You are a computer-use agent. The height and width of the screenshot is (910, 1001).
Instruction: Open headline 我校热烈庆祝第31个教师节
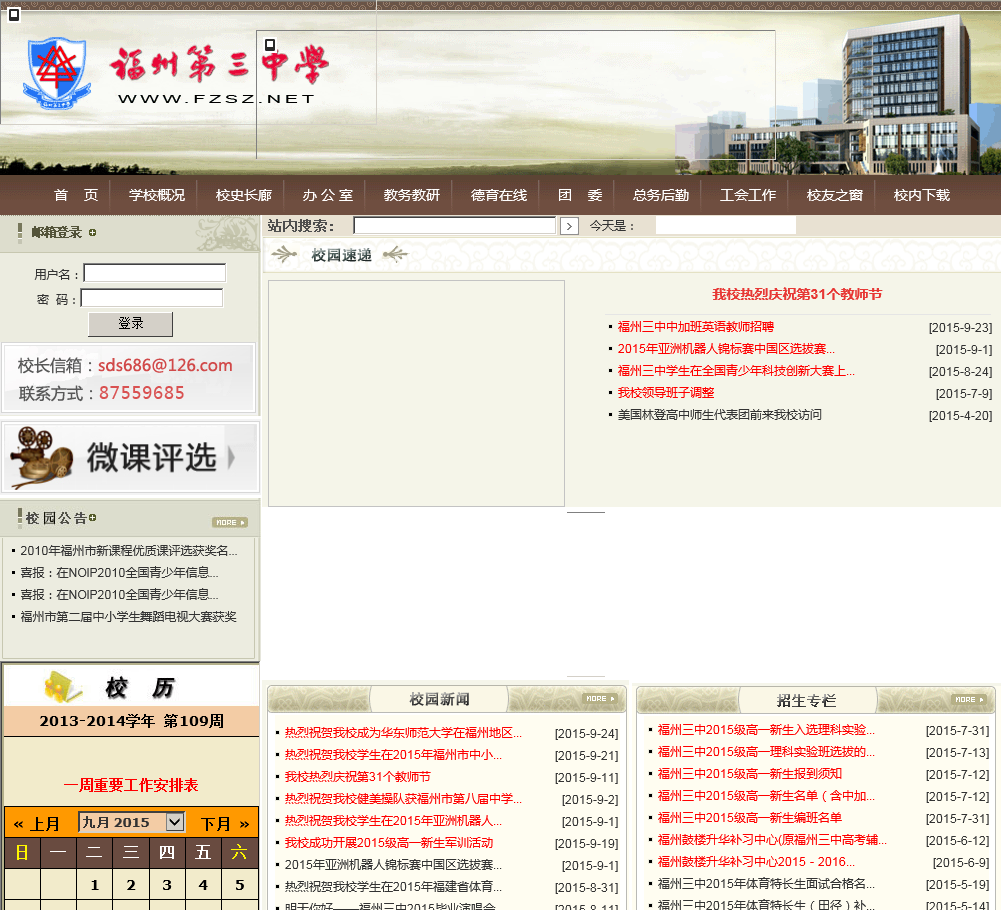pos(797,294)
